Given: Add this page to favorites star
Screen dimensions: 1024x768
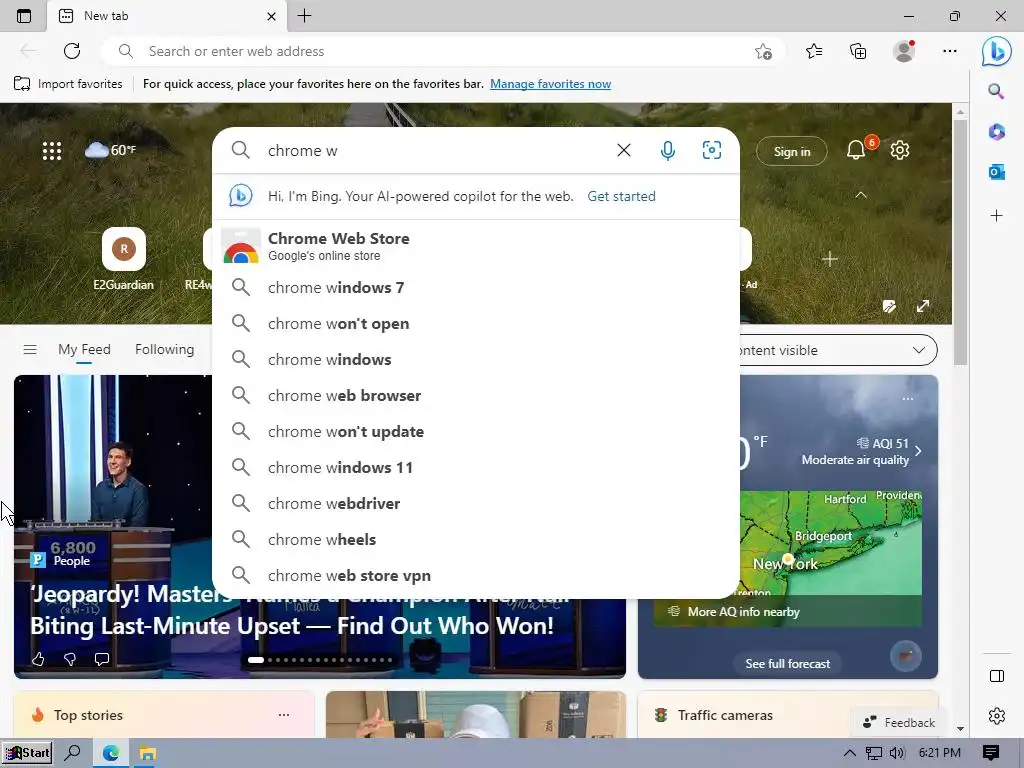Looking at the screenshot, I should 763,52.
